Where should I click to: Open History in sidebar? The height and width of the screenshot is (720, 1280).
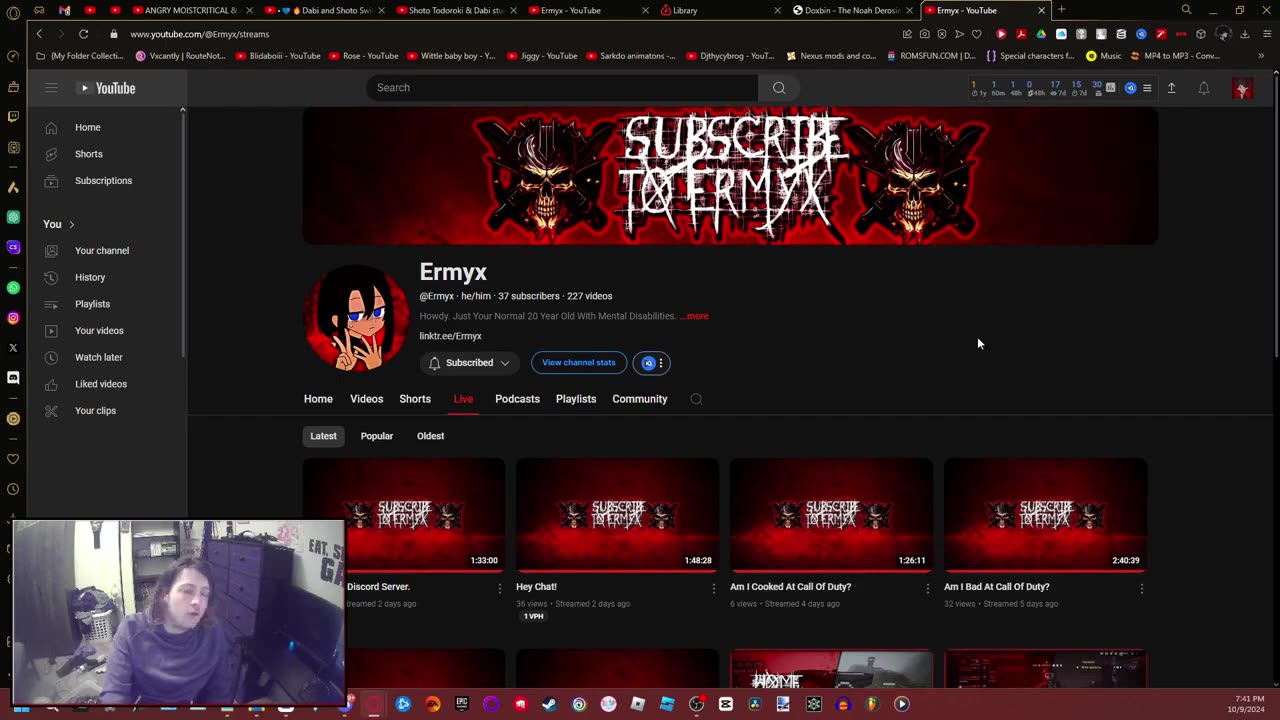pos(105,277)
